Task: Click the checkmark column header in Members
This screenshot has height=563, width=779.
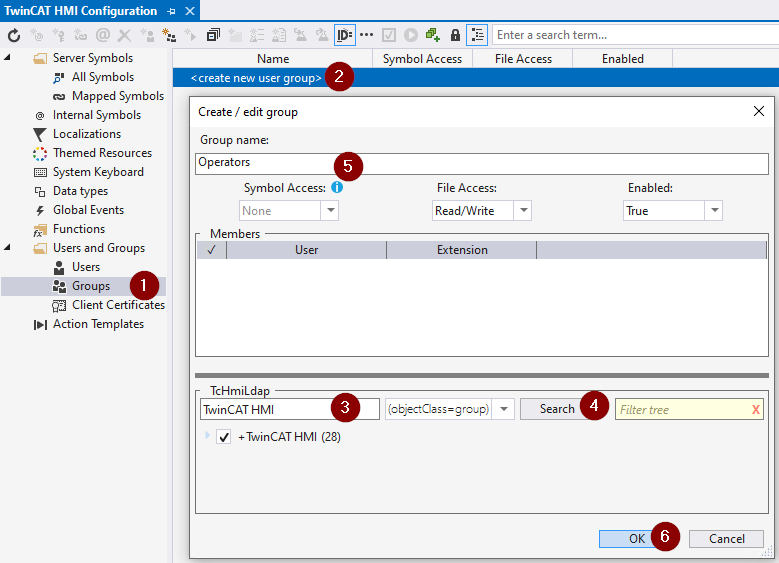Action: 212,250
